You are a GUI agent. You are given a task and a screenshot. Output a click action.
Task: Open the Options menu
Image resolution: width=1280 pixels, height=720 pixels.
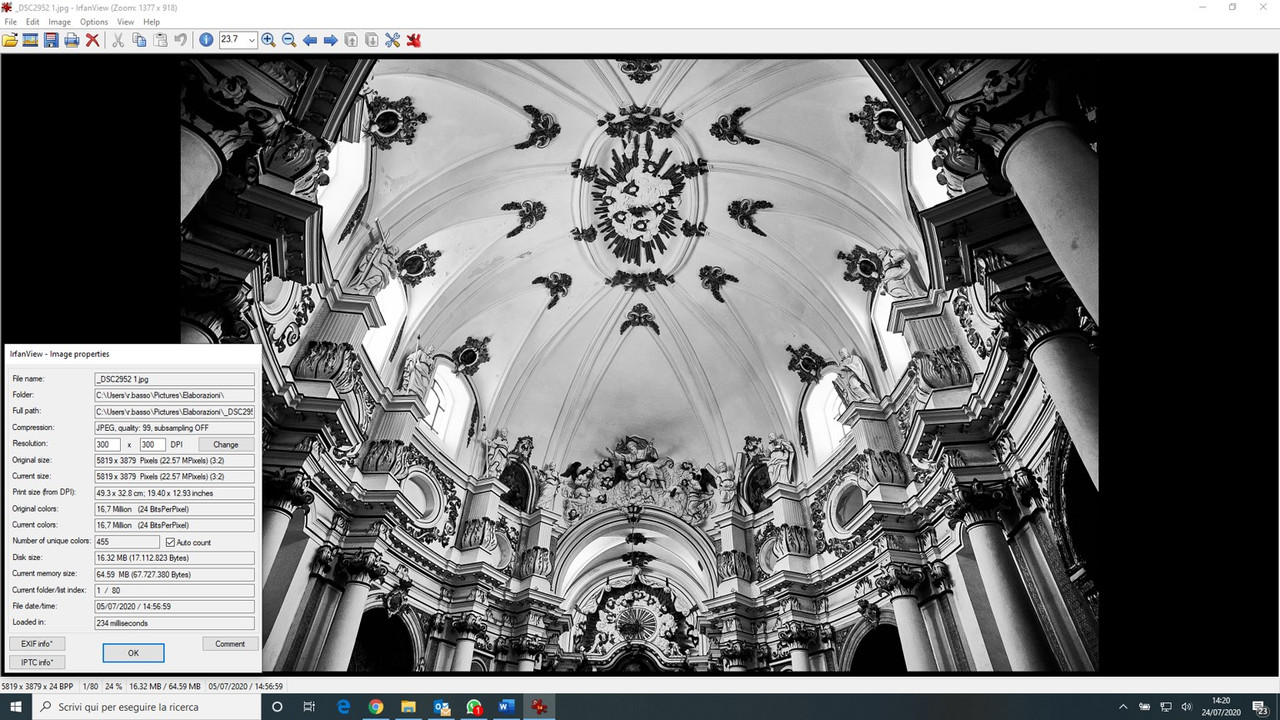[94, 22]
